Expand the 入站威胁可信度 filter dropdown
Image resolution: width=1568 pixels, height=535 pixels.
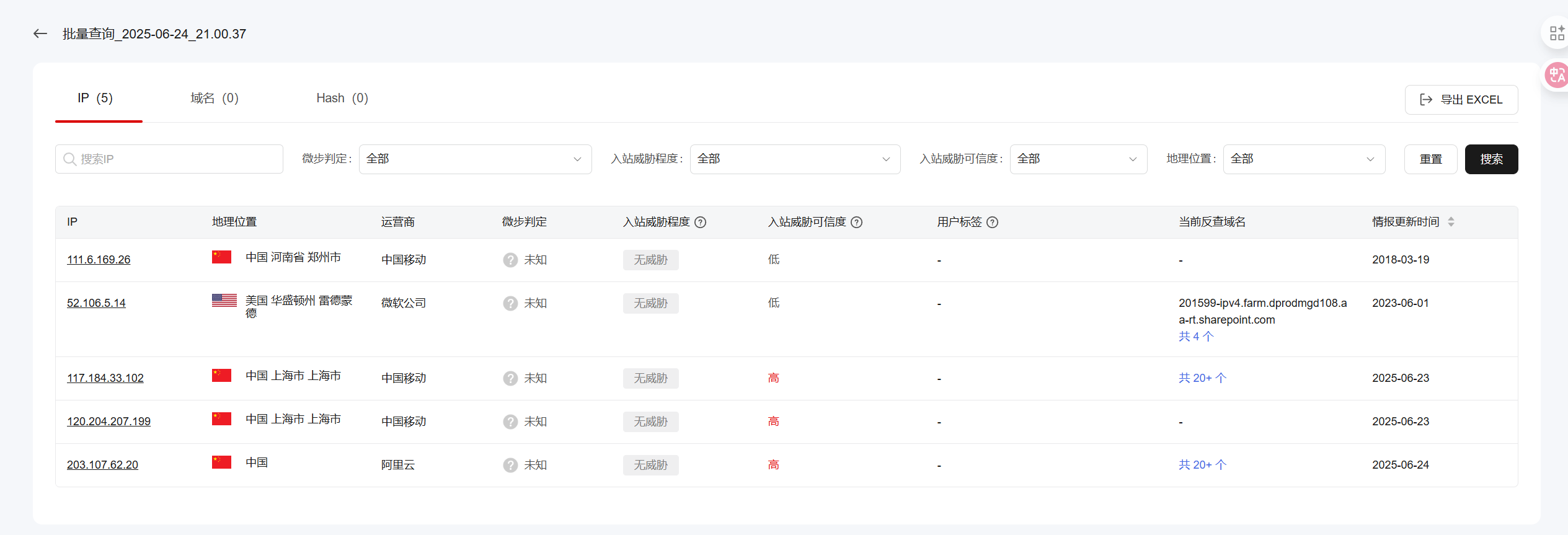1078,159
